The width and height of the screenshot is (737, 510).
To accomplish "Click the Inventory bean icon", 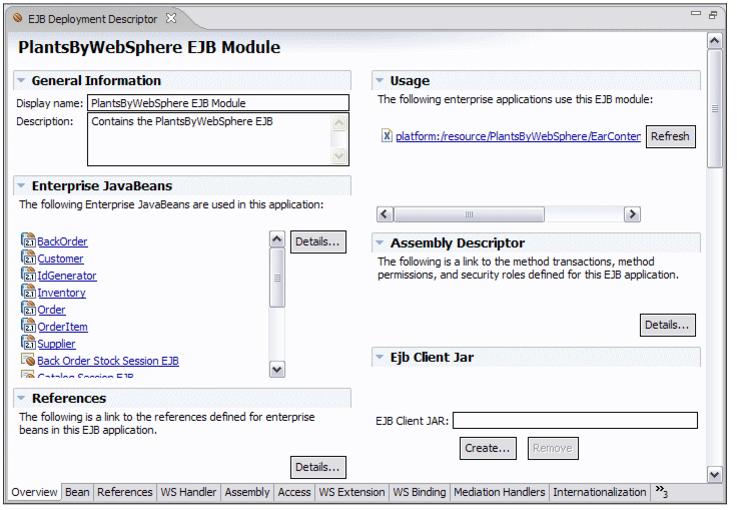I will (28, 291).
